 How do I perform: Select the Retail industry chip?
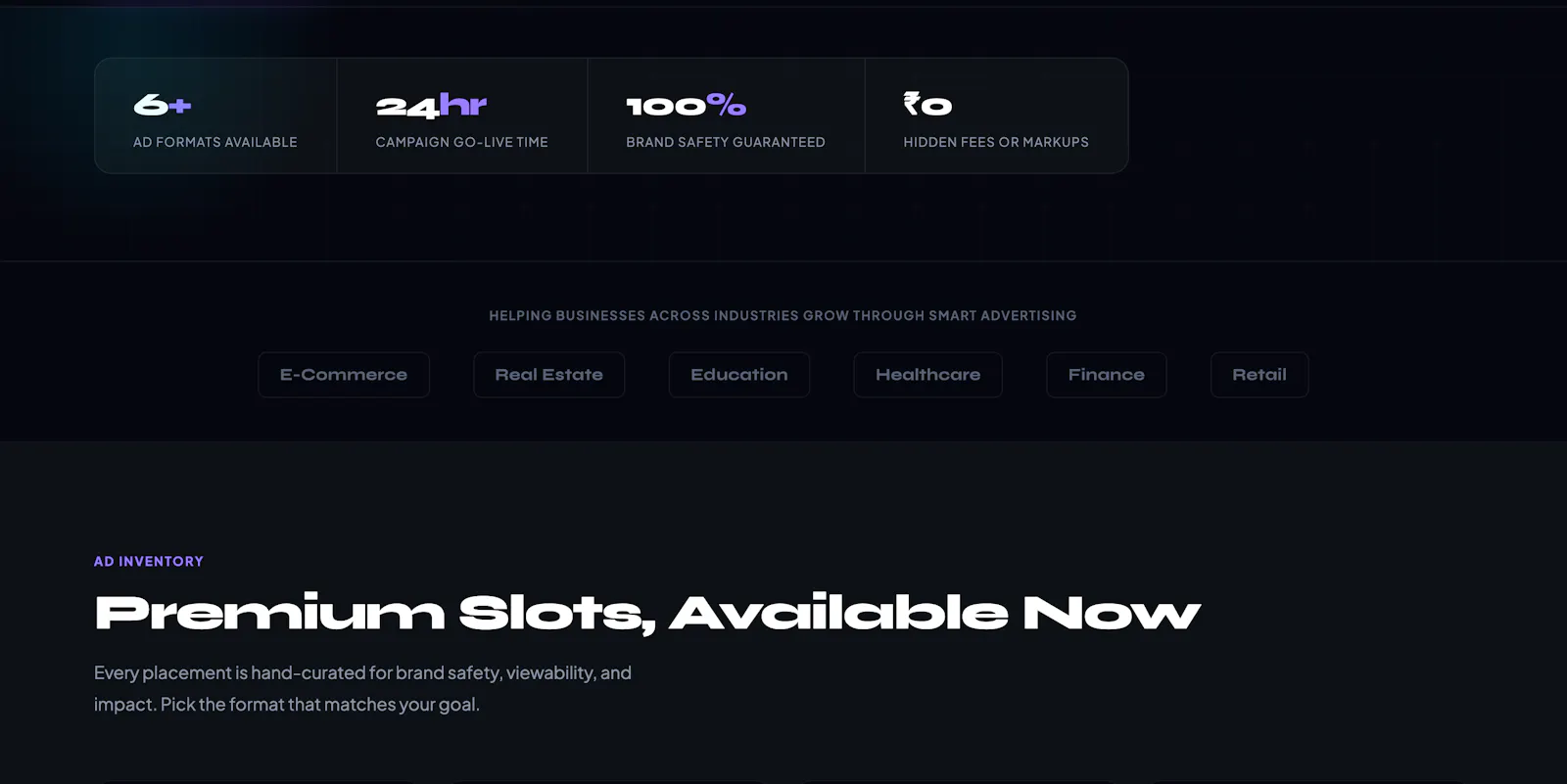tap(1259, 375)
